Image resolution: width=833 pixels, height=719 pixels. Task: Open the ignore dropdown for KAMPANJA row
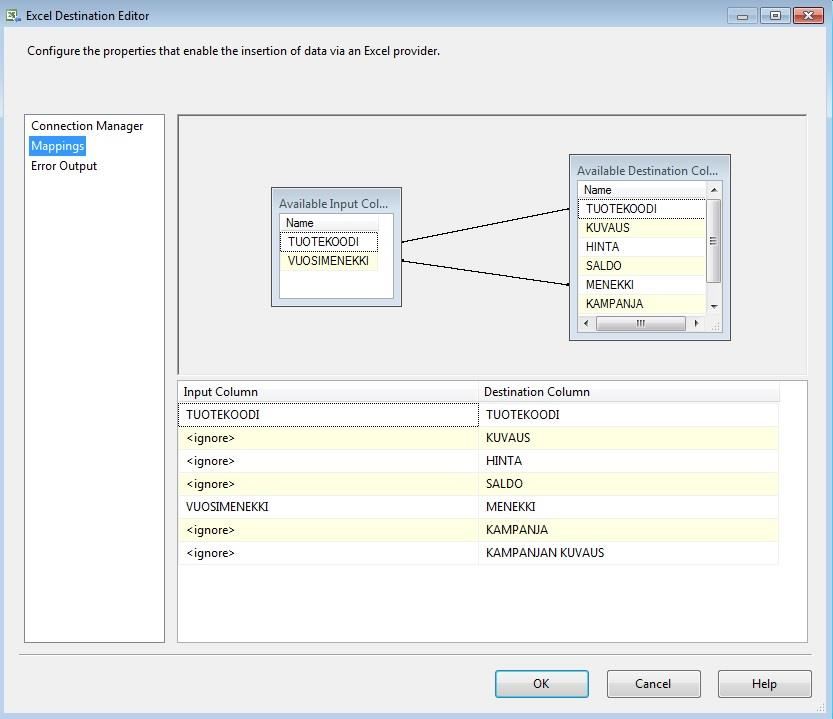(328, 530)
